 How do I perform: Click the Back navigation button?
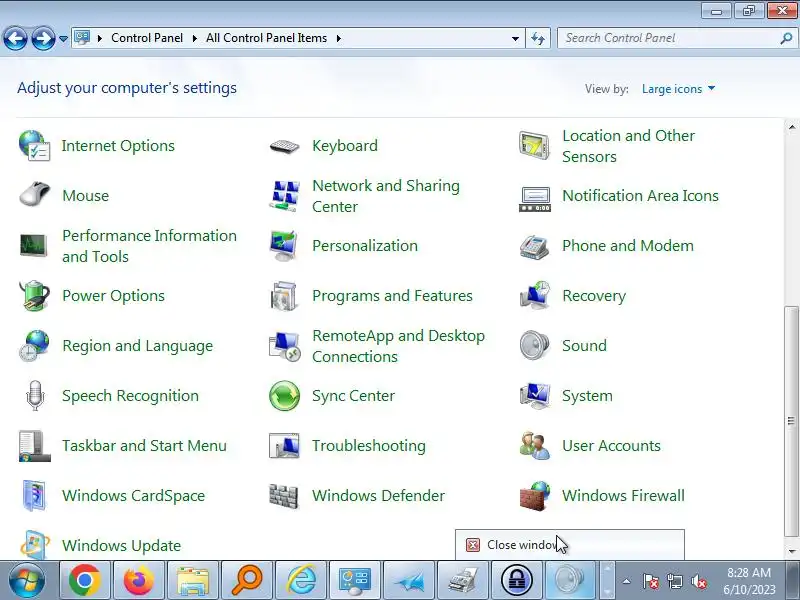[15, 38]
